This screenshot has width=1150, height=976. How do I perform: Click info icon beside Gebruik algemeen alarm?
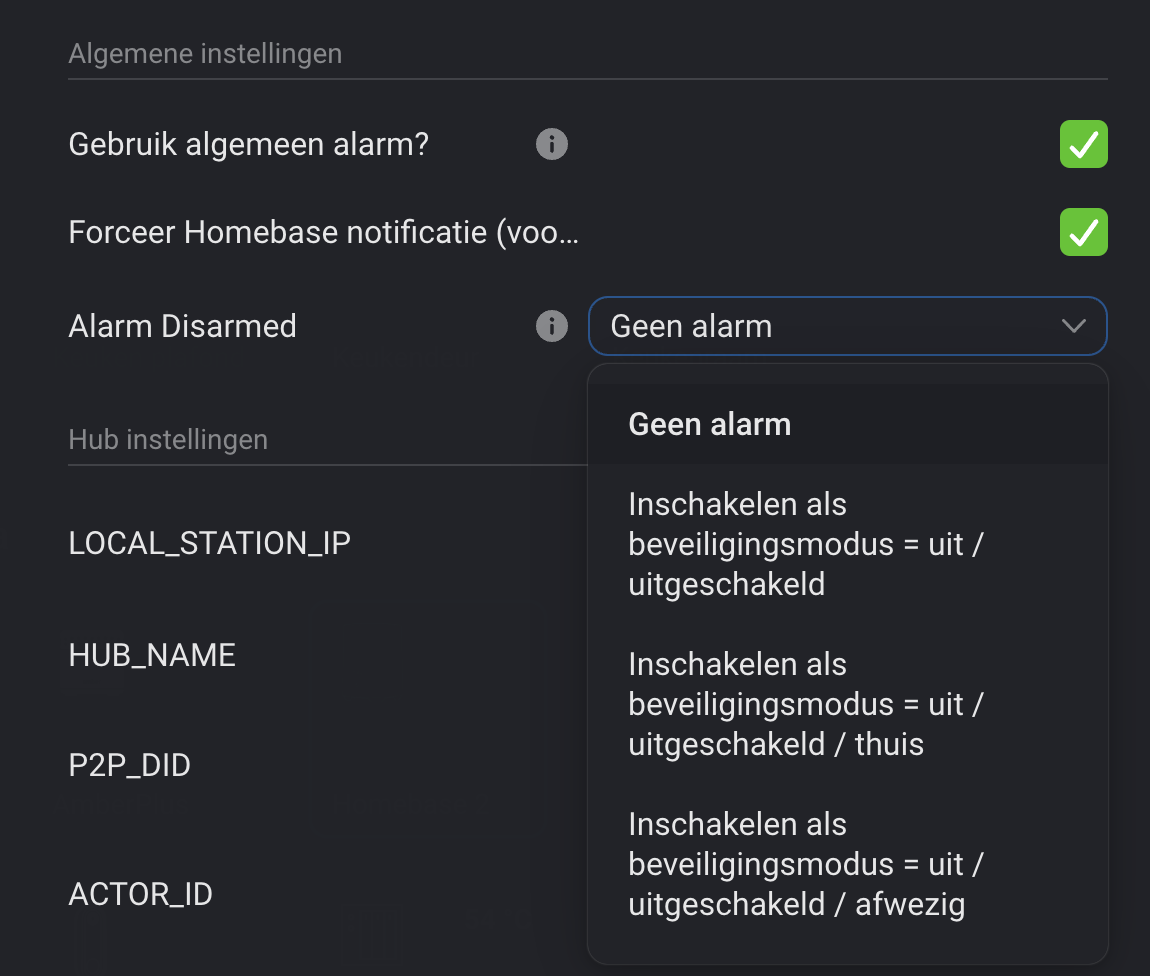pos(552,145)
